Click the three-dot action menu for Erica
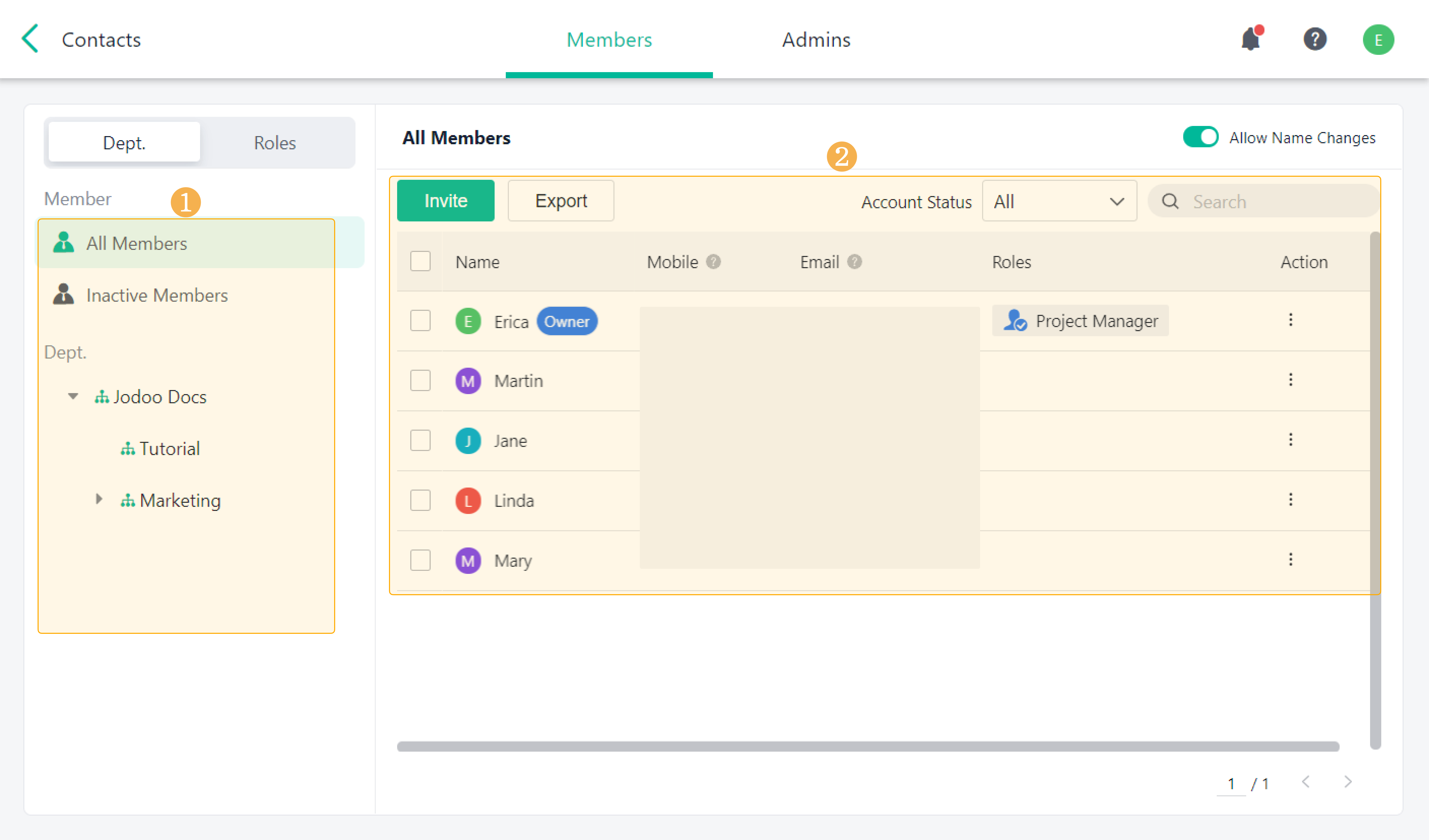The height and width of the screenshot is (840, 1429). coord(1290,320)
